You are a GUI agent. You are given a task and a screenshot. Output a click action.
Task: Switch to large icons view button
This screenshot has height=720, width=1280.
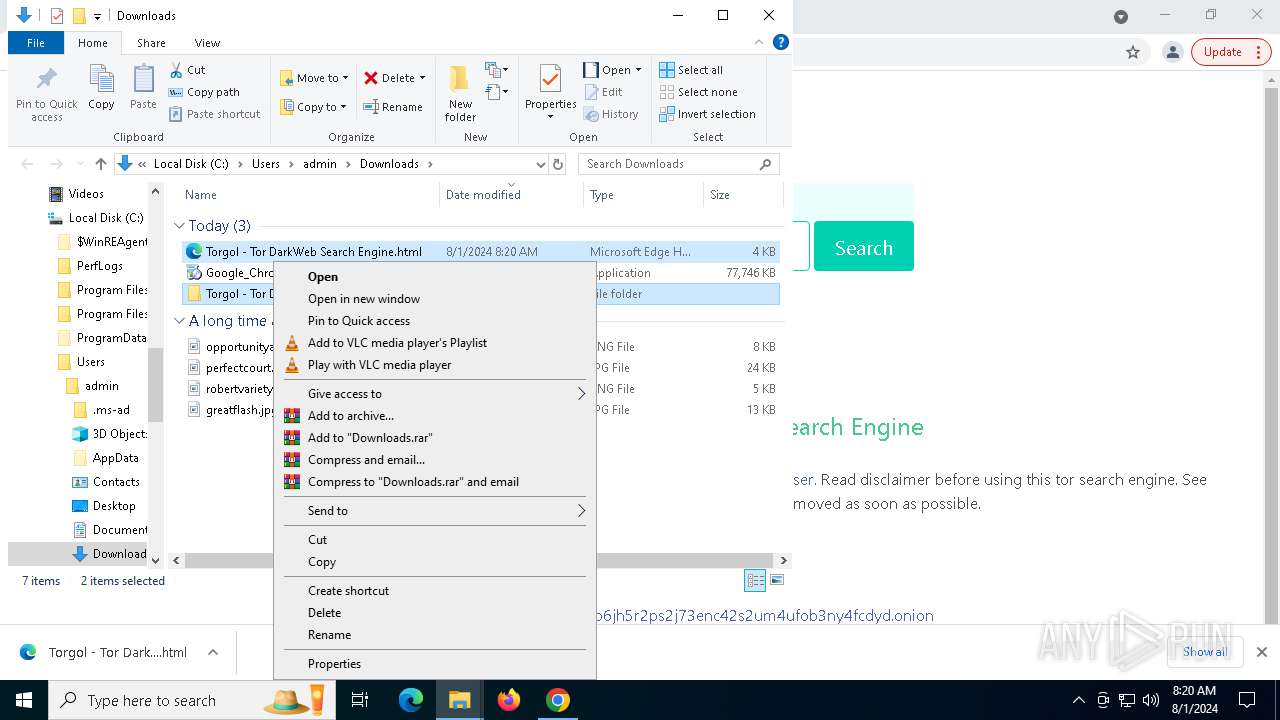777,580
